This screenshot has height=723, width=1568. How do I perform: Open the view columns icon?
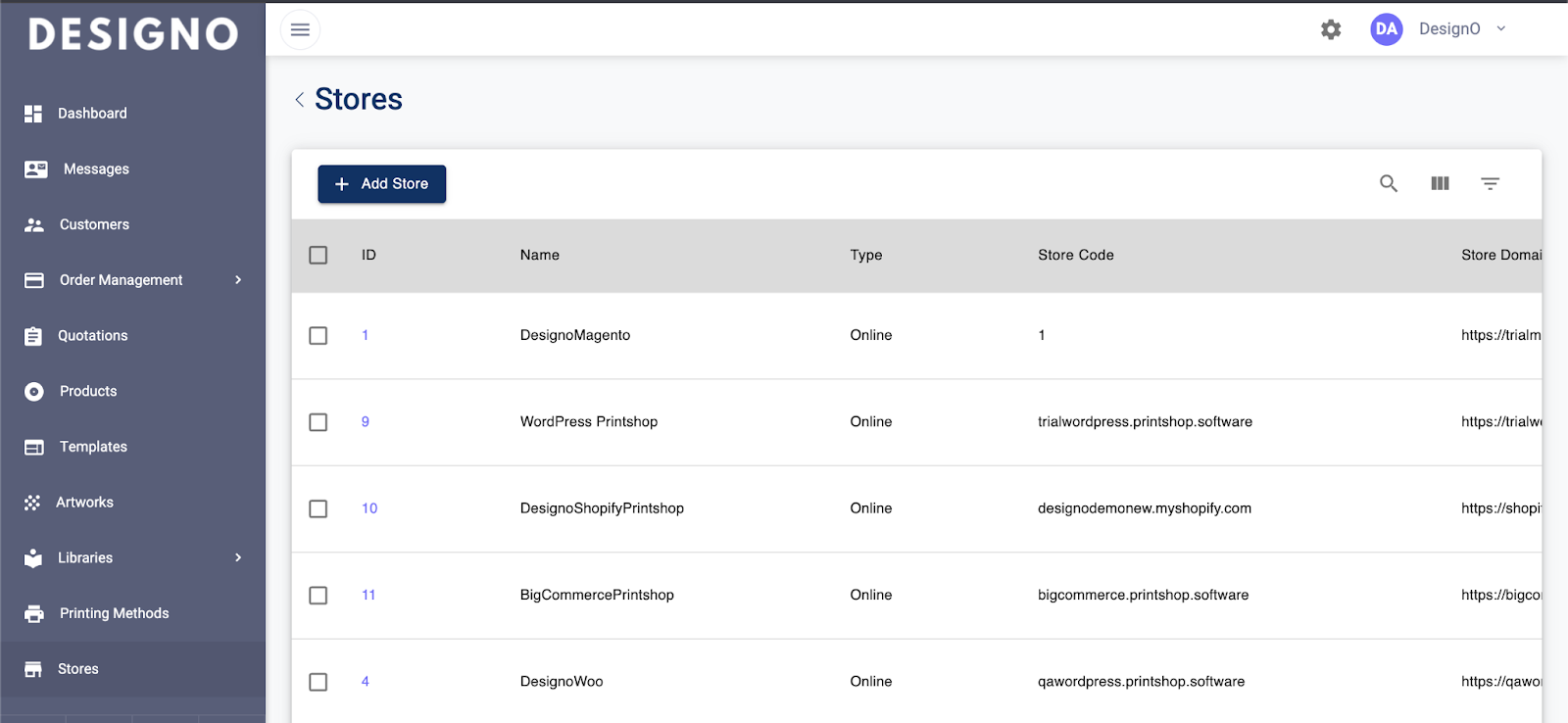[1439, 183]
